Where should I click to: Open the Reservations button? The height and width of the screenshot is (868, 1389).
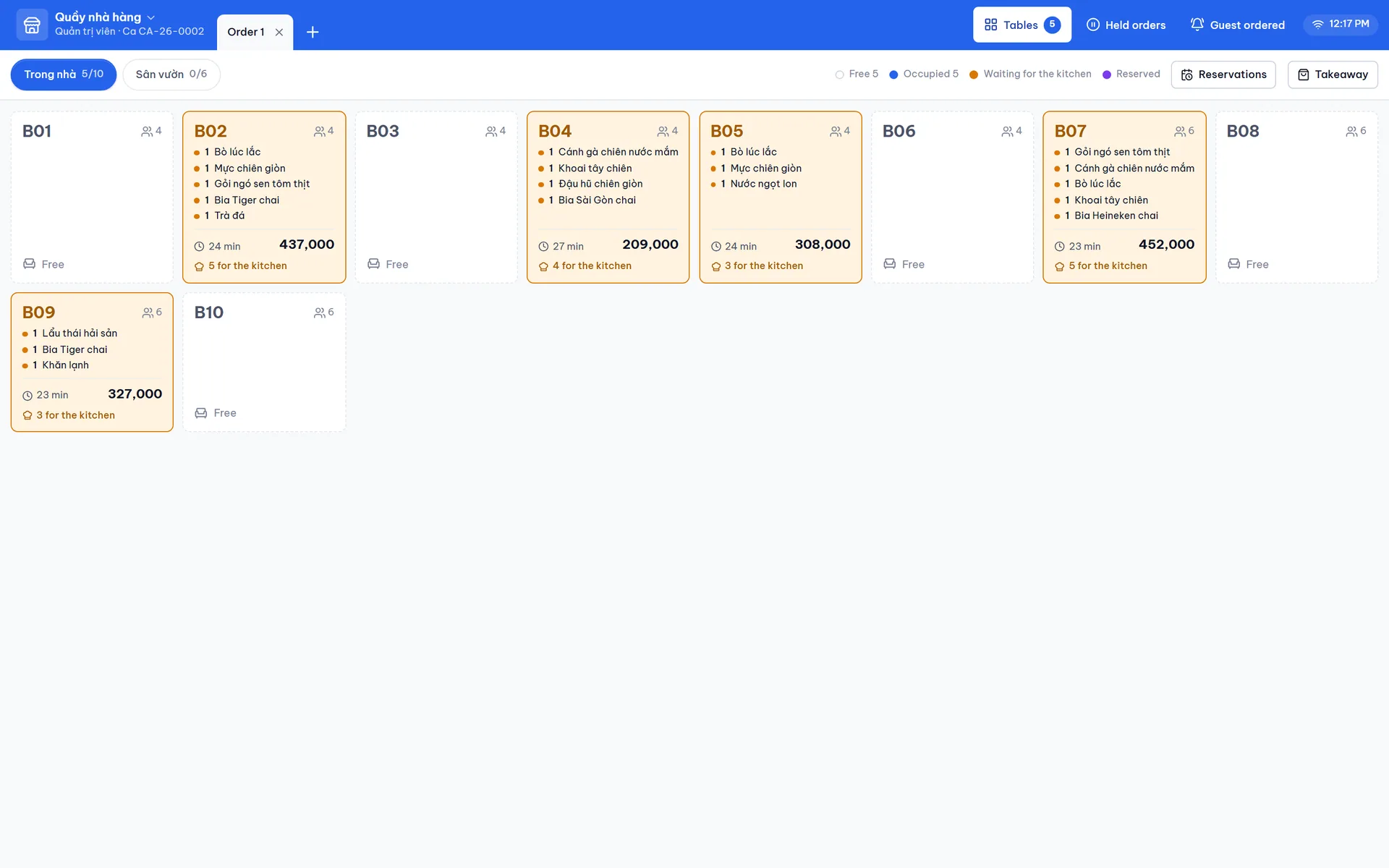[x=1223, y=75]
